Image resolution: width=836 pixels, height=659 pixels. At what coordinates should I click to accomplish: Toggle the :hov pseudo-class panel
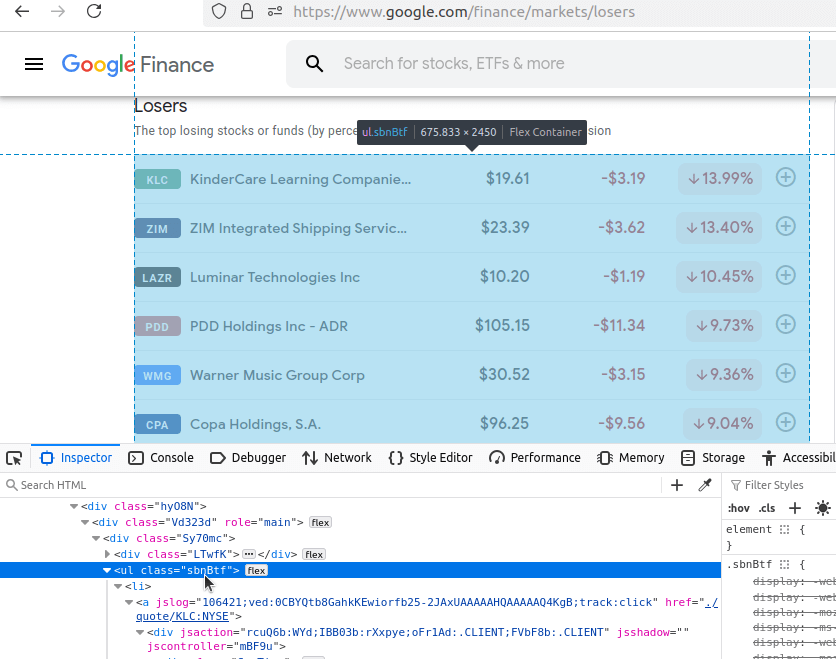click(x=738, y=508)
